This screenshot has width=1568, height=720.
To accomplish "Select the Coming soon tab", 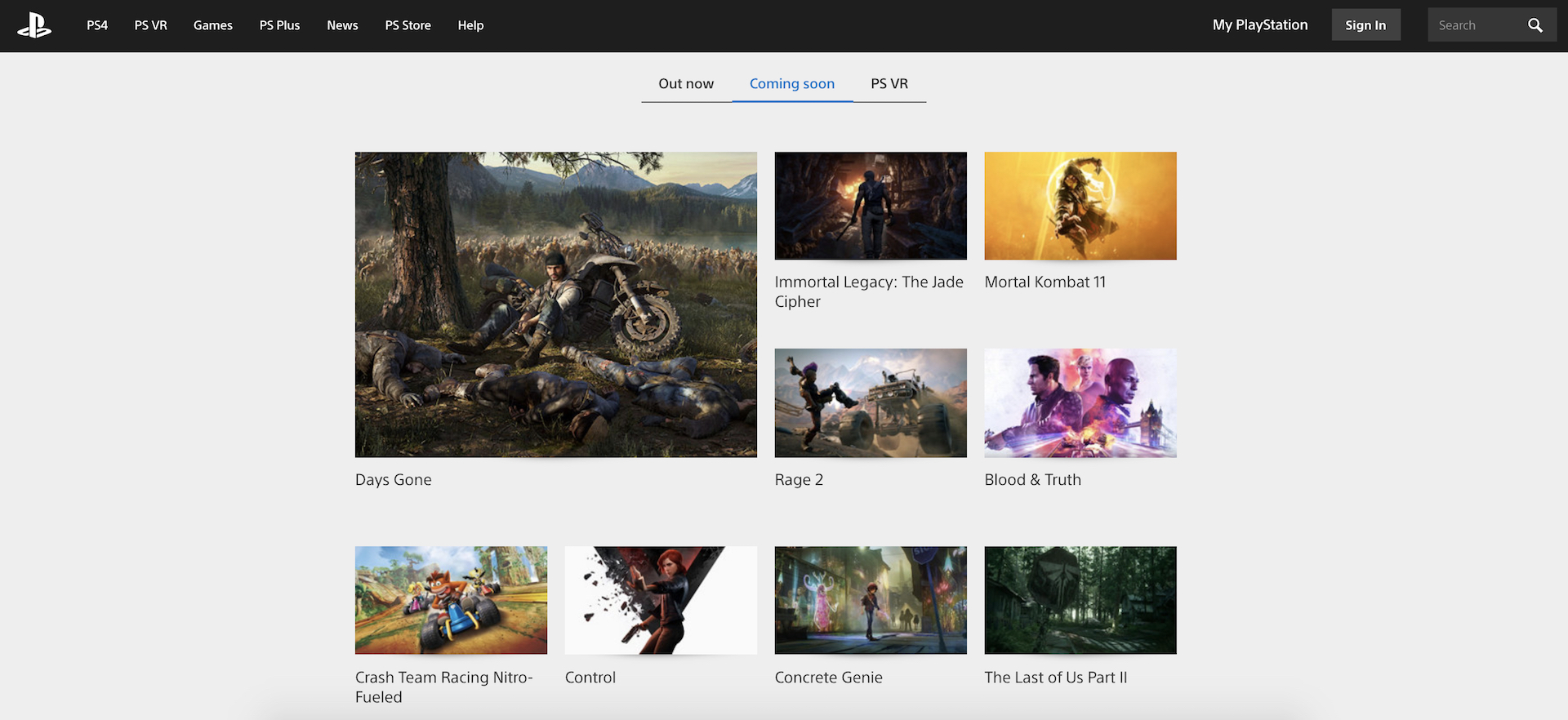I will (x=791, y=84).
